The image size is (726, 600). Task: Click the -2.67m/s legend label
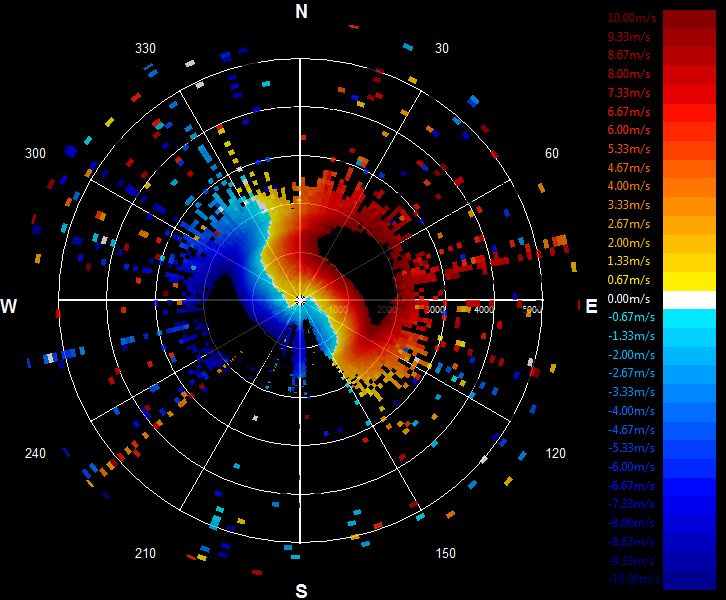tap(631, 373)
